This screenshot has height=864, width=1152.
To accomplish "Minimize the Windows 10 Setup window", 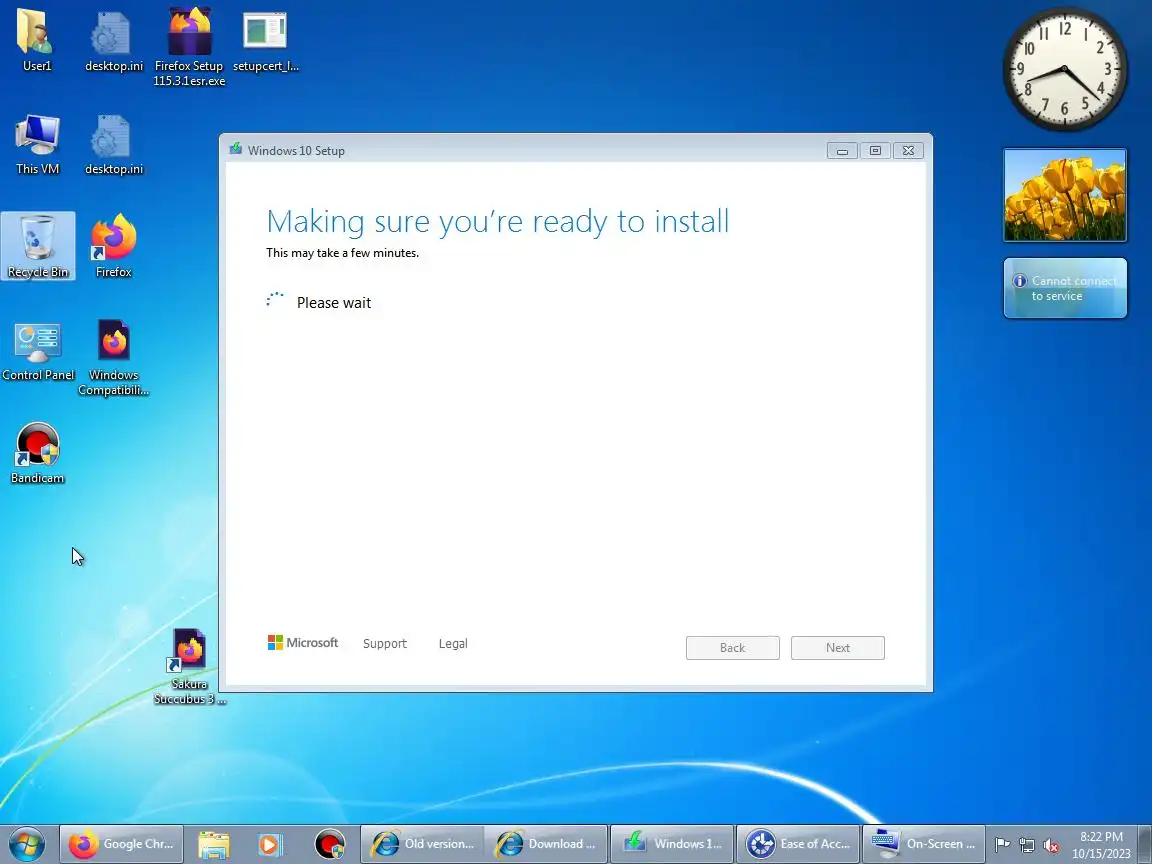I will coord(842,151).
